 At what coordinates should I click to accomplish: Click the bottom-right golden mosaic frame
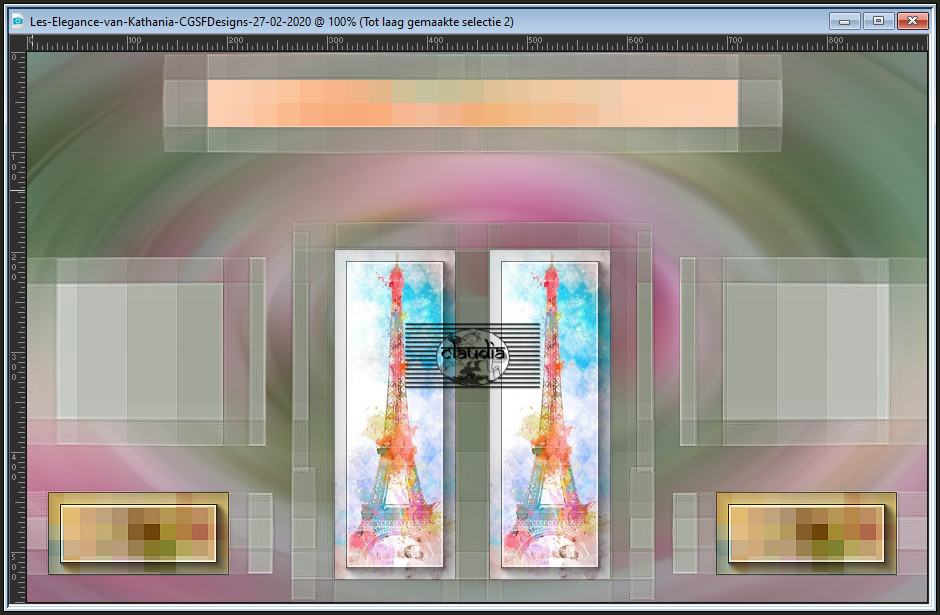pyautogui.click(x=806, y=533)
